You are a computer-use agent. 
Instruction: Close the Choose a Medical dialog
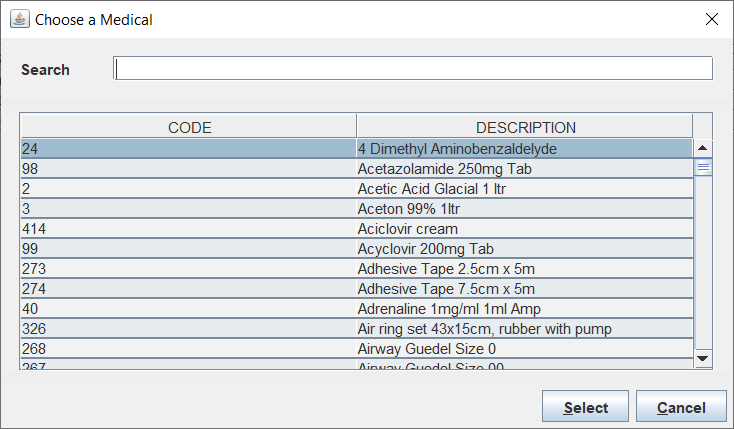pyautogui.click(x=711, y=19)
